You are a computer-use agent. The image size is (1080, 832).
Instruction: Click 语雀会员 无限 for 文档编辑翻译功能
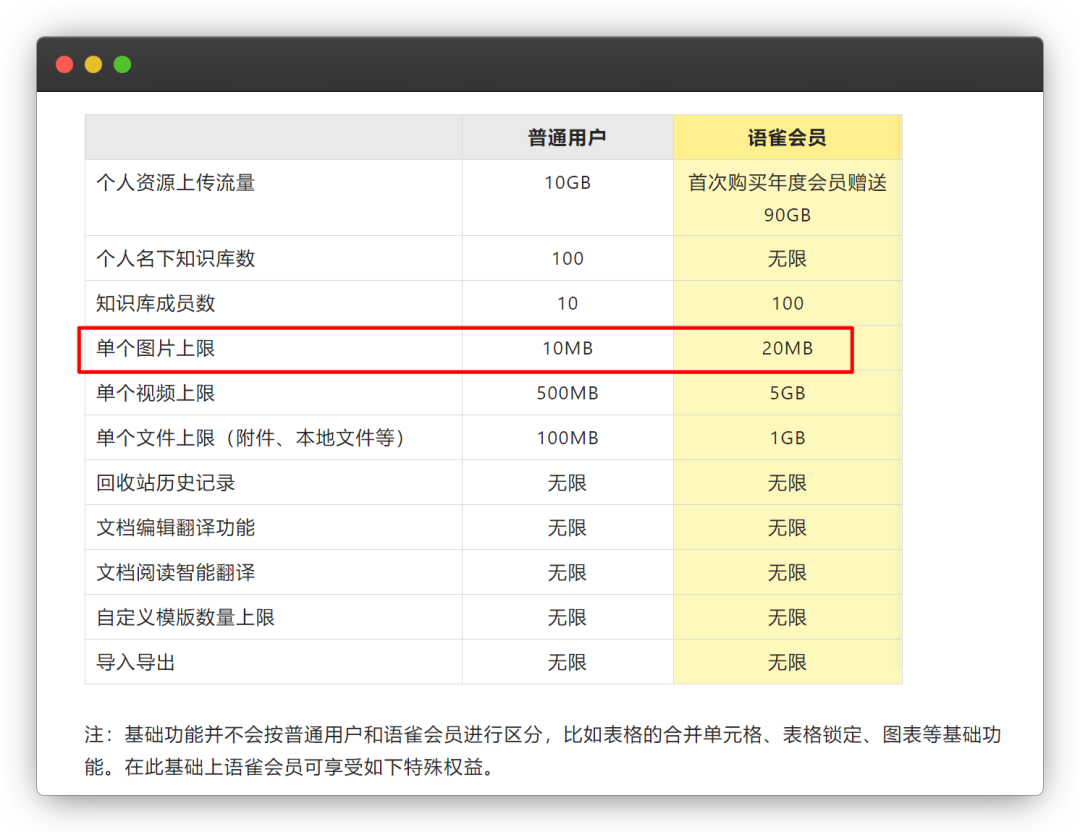(787, 528)
